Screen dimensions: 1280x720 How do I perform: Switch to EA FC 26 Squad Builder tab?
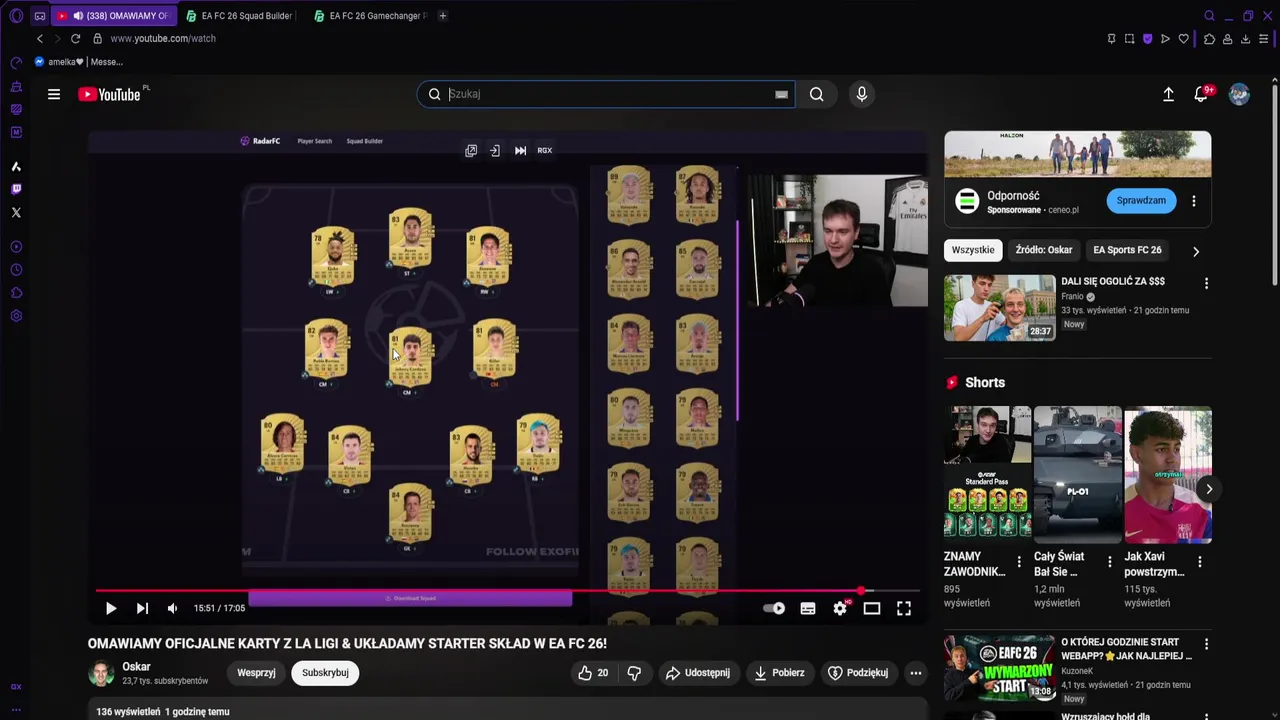[x=240, y=16]
